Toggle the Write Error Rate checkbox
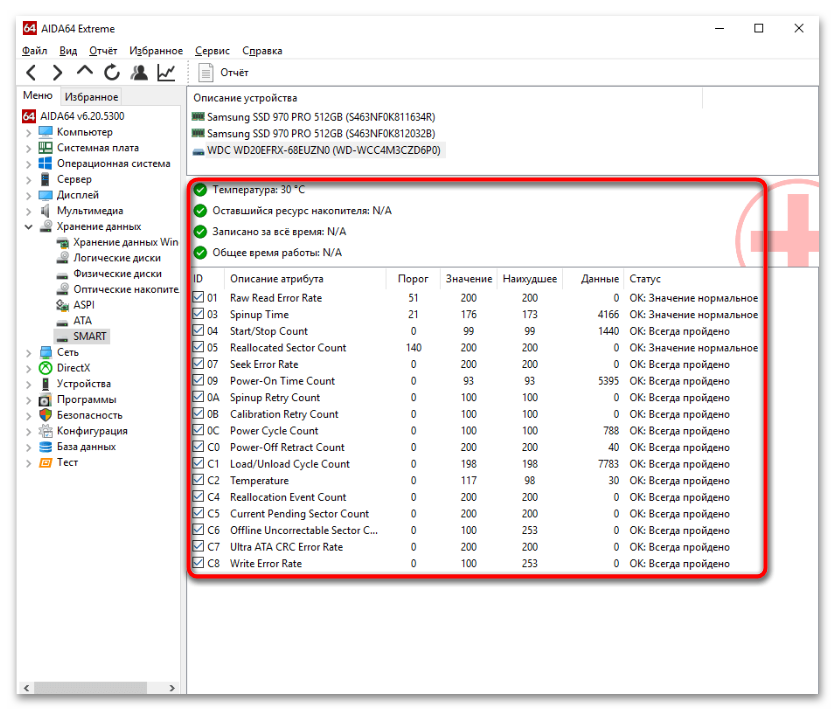The image size is (835, 710). (198, 562)
